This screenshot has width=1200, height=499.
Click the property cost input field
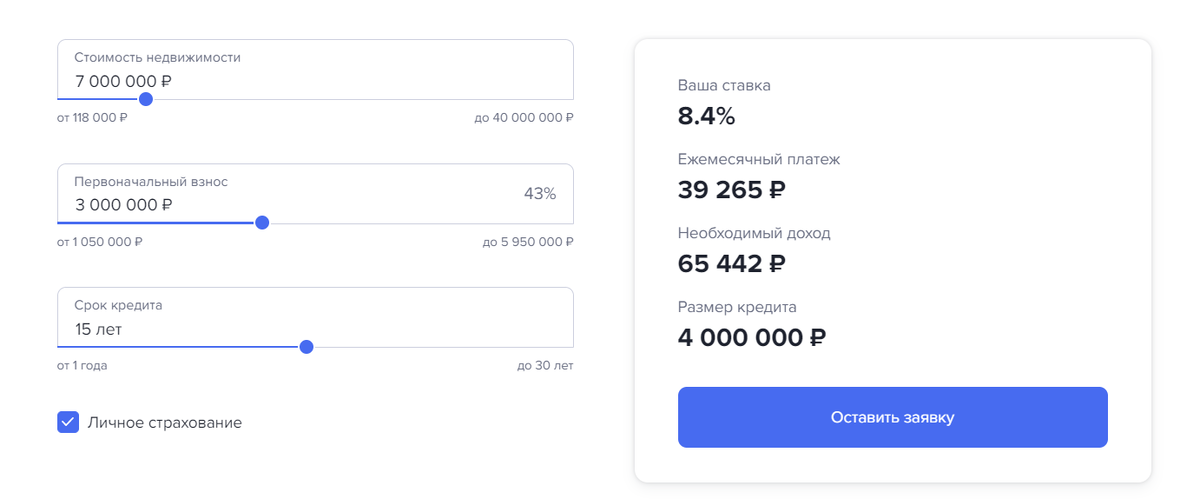coord(315,70)
